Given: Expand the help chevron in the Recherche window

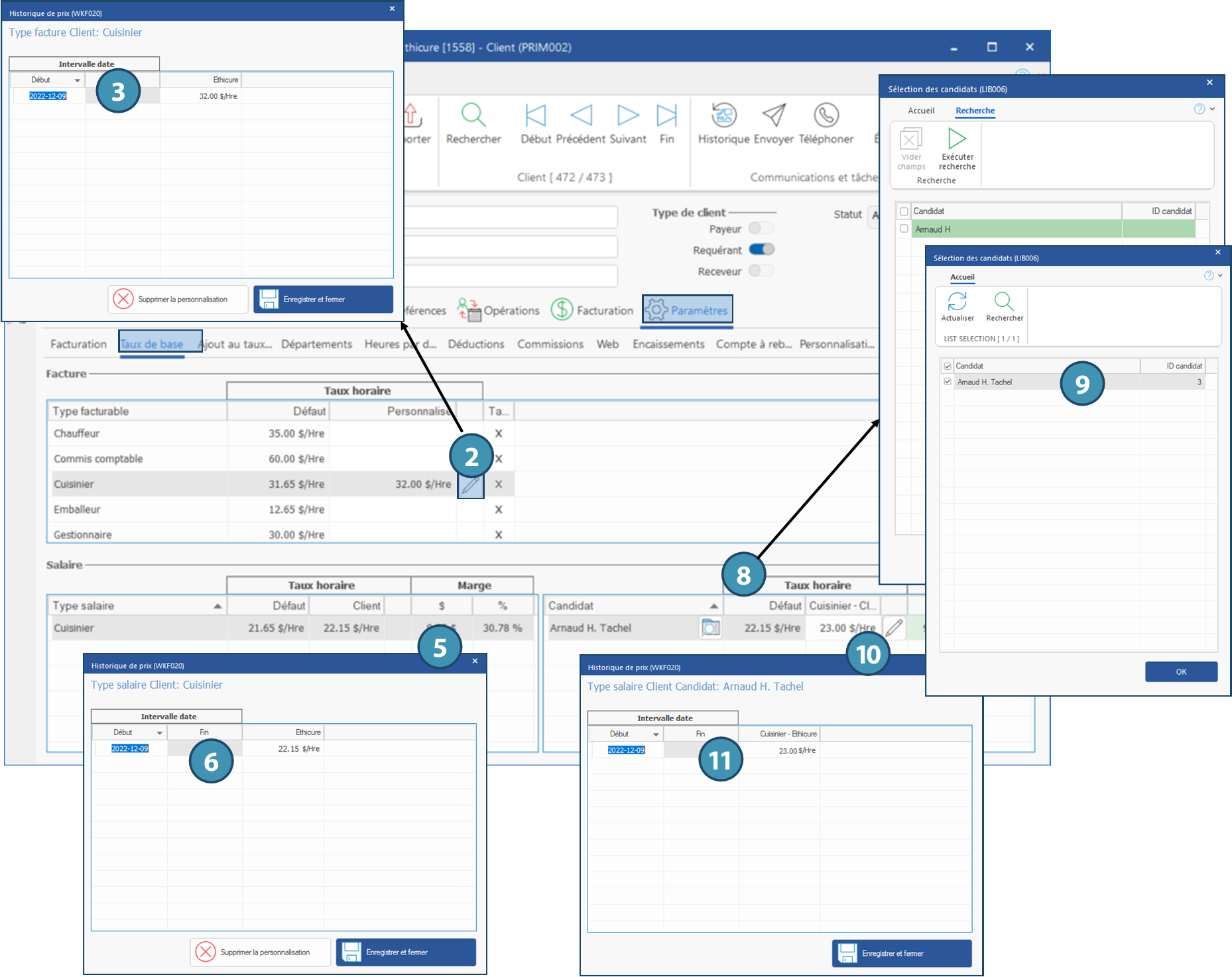Looking at the screenshot, I should [x=1213, y=109].
